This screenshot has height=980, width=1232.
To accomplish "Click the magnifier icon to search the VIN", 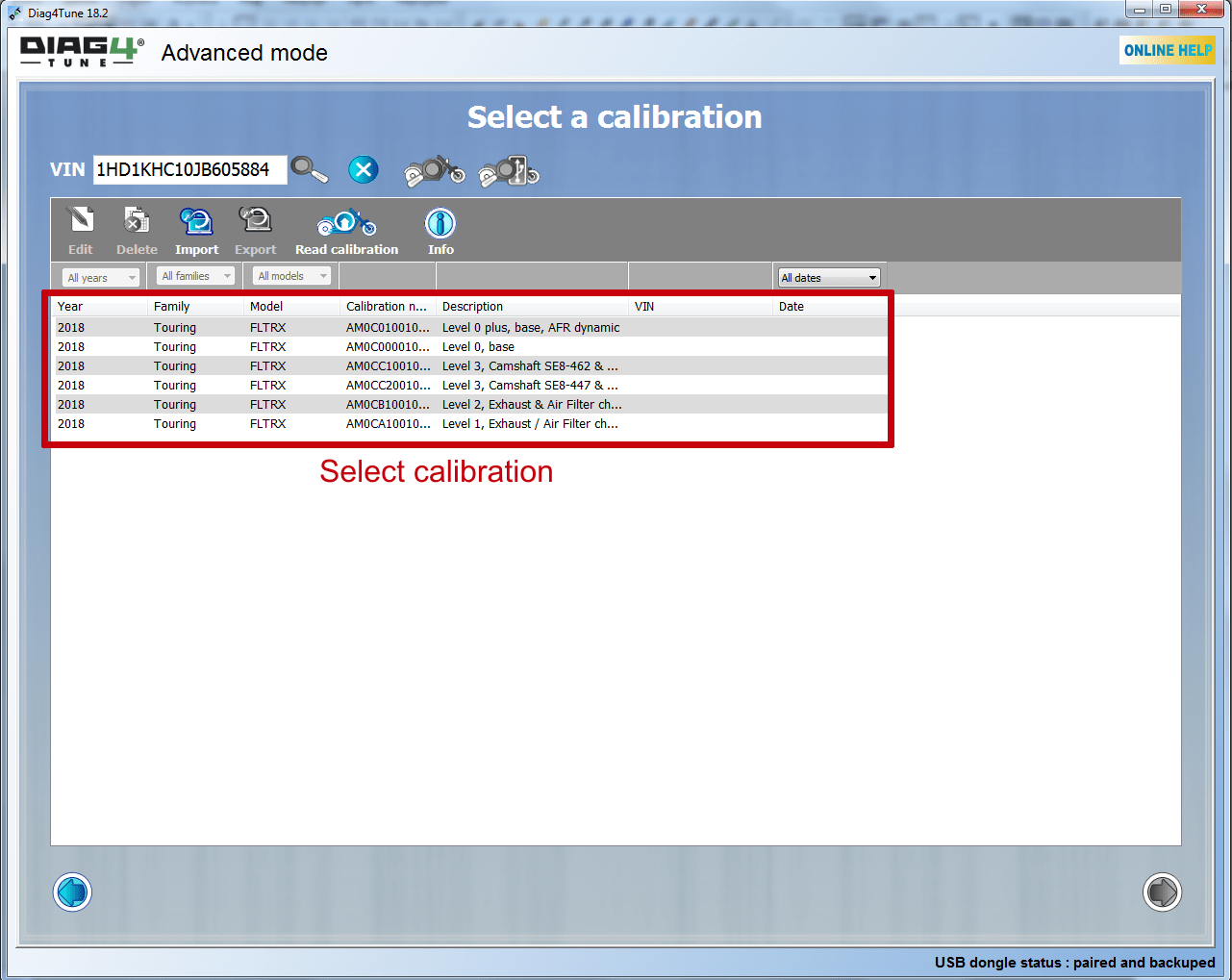I will [309, 169].
